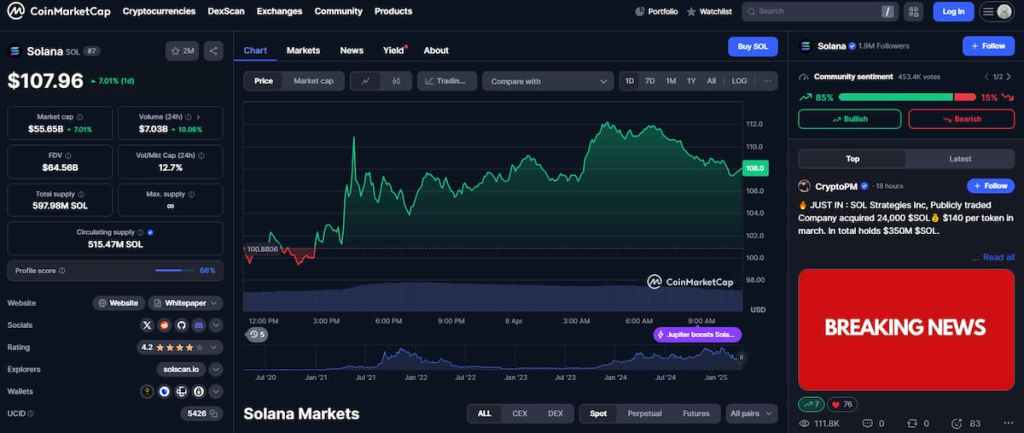This screenshot has height=433, width=1024.
Task: Open the All pairs dropdown
Action: [752, 413]
